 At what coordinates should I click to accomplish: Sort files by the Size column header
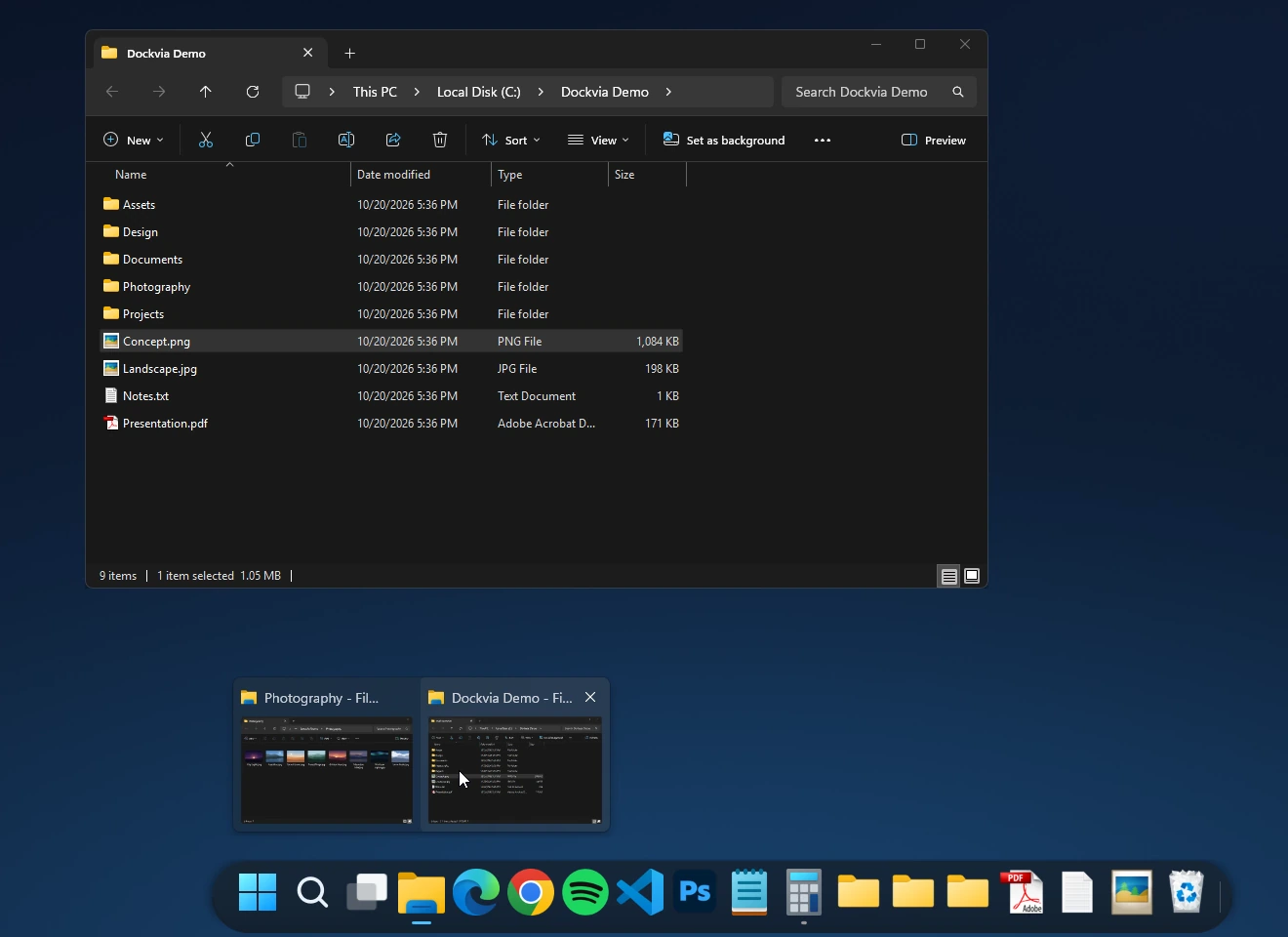647,174
